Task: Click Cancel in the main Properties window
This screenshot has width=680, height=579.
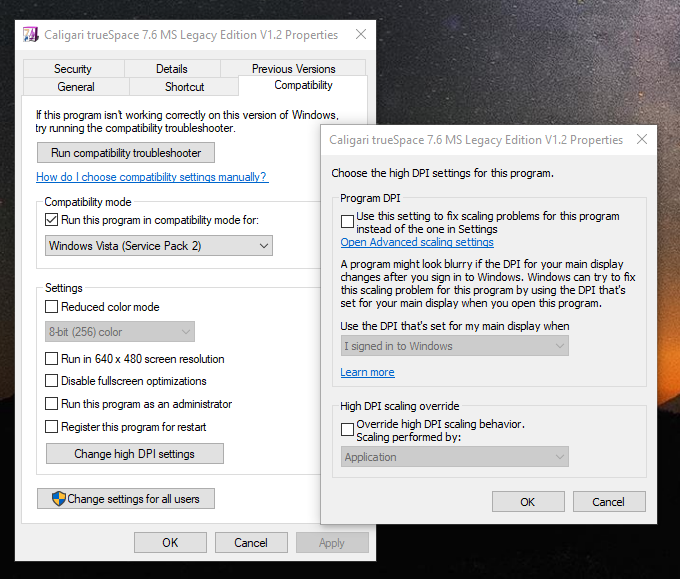Action: [251, 543]
